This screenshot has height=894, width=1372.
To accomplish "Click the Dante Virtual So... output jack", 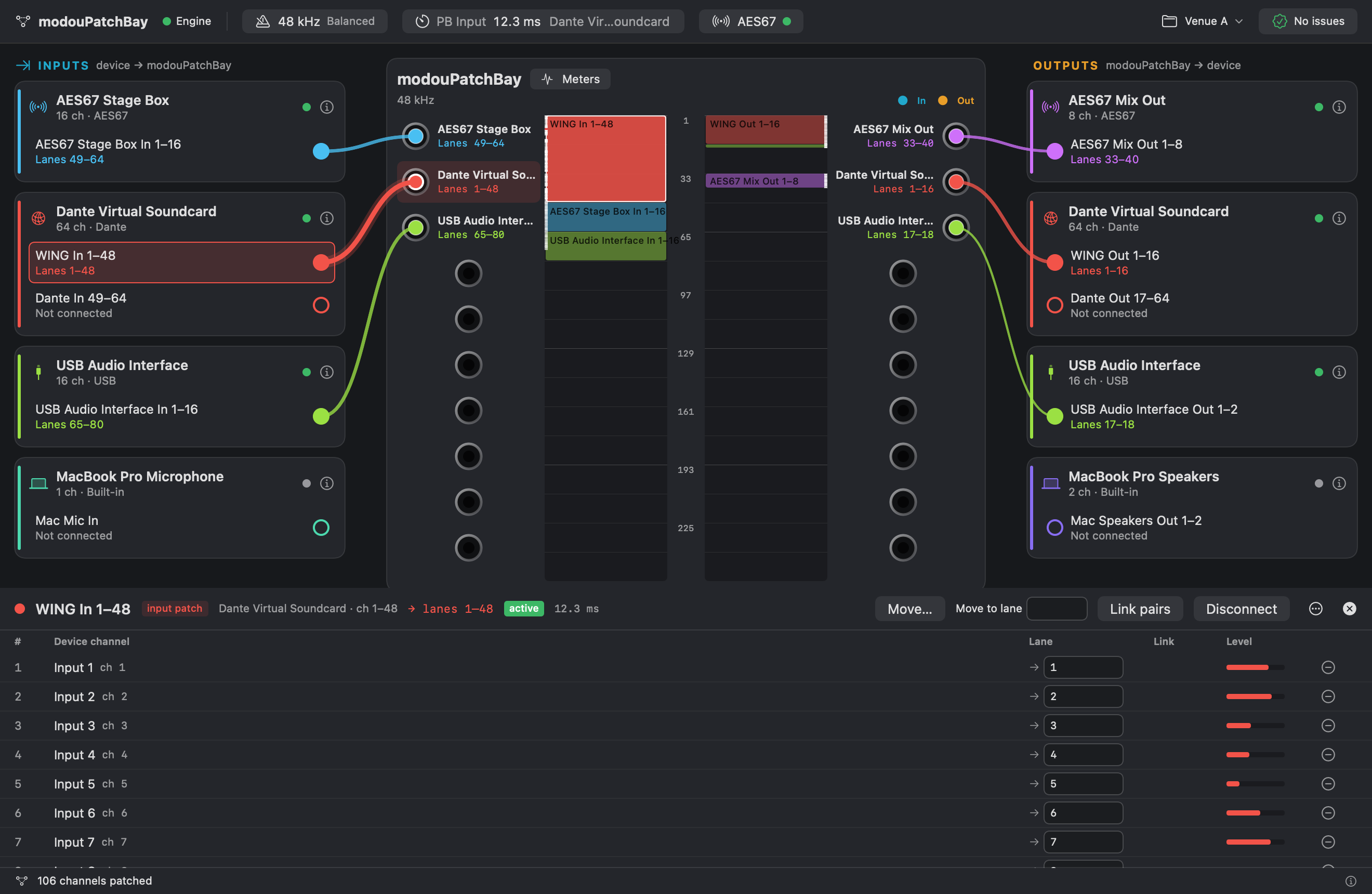I will click(956, 182).
